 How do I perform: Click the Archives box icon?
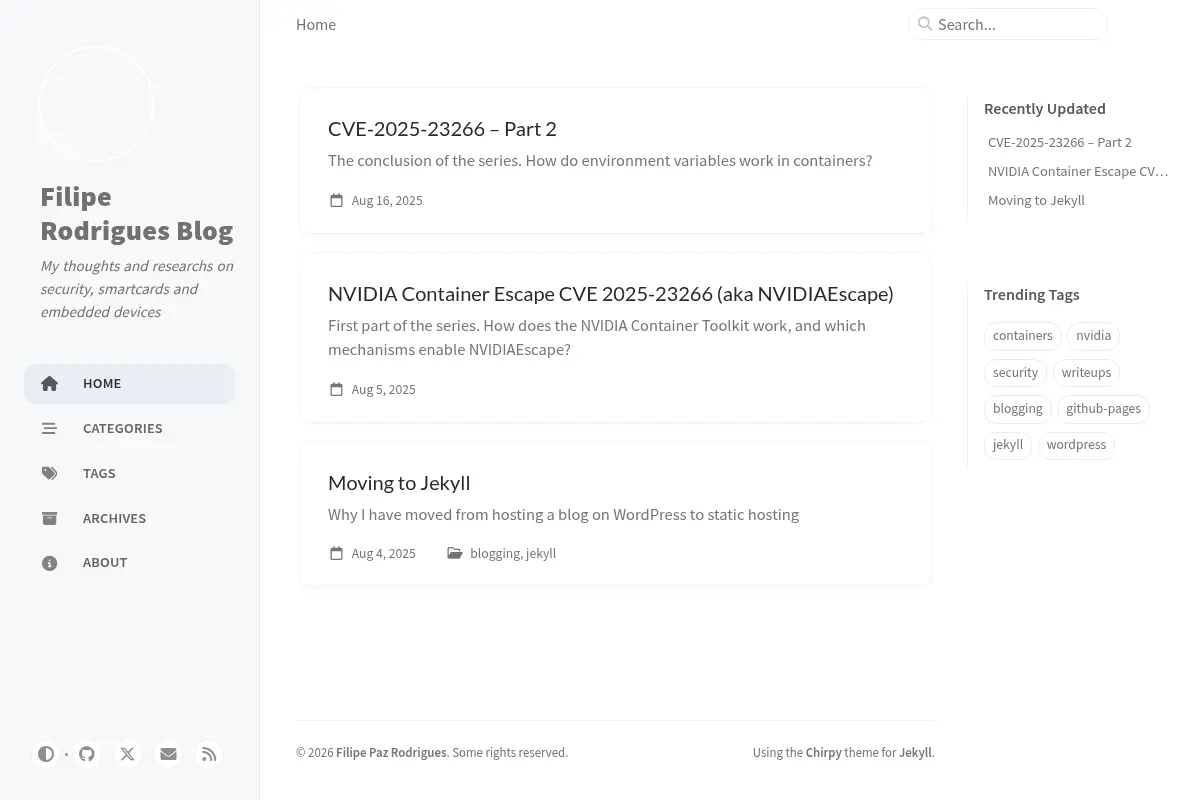[49, 518]
